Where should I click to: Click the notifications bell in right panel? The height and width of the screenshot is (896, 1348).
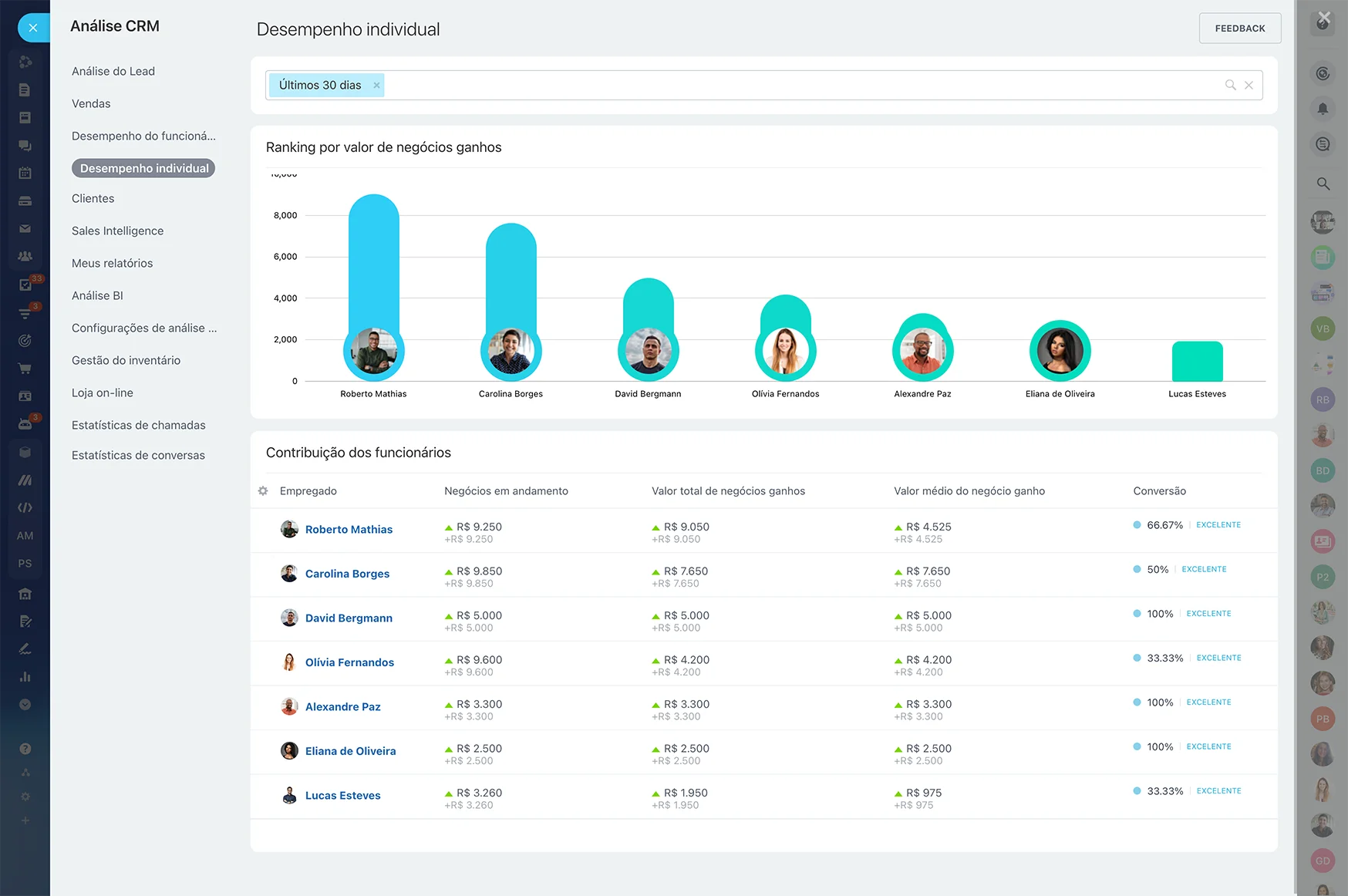(1323, 109)
